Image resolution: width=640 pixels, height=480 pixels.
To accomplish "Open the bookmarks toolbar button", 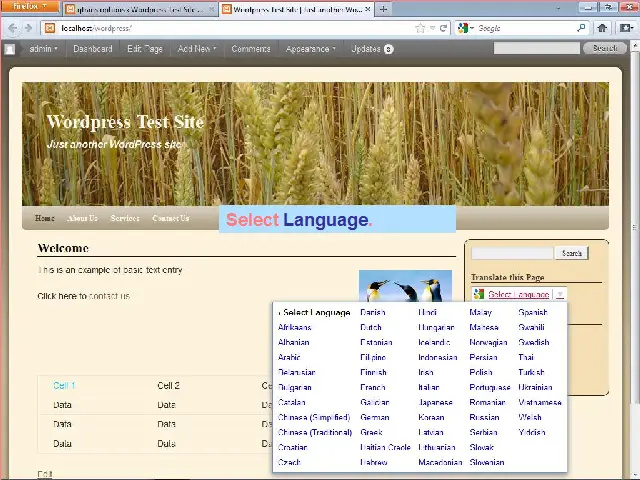I will pyautogui.click(x=626, y=28).
